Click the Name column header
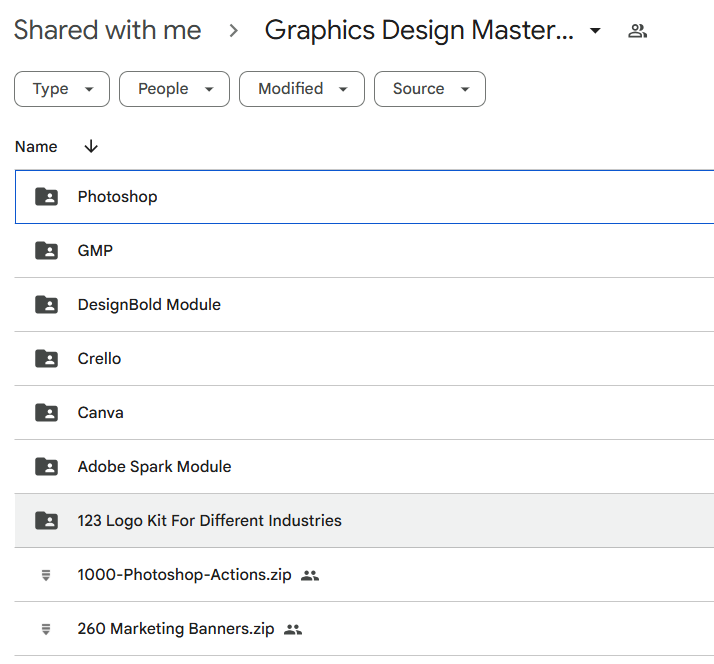This screenshot has height=664, width=714. [36, 147]
